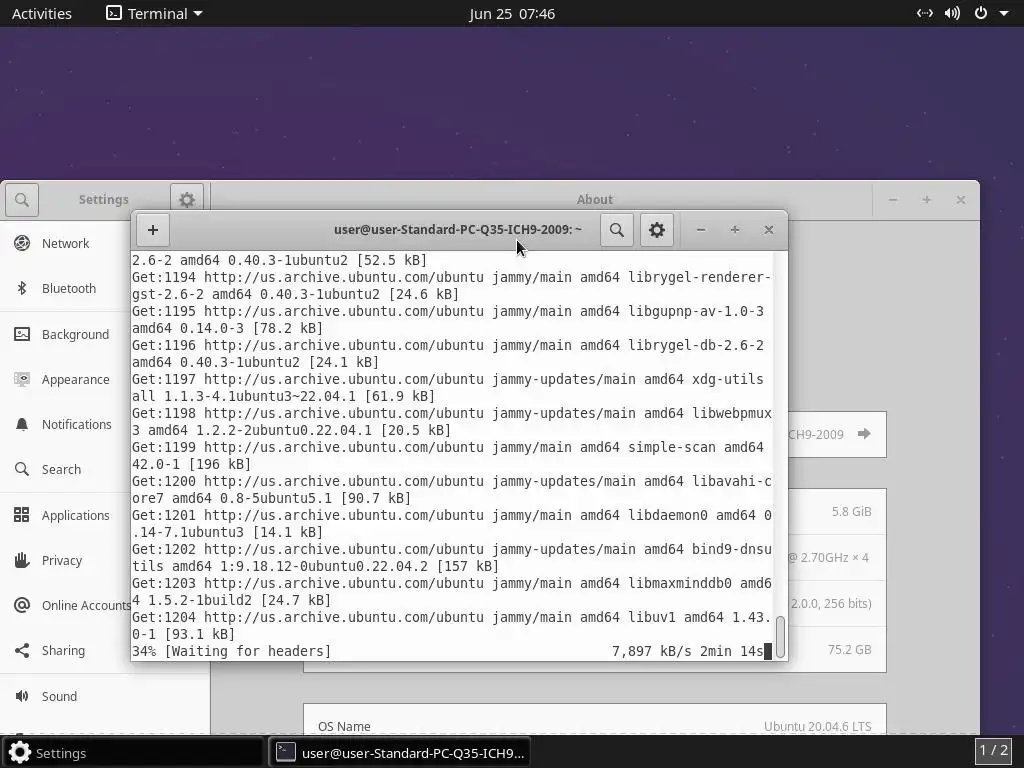Click the Terminal window title text
This screenshot has height=768, width=1024.
pyautogui.click(x=458, y=229)
